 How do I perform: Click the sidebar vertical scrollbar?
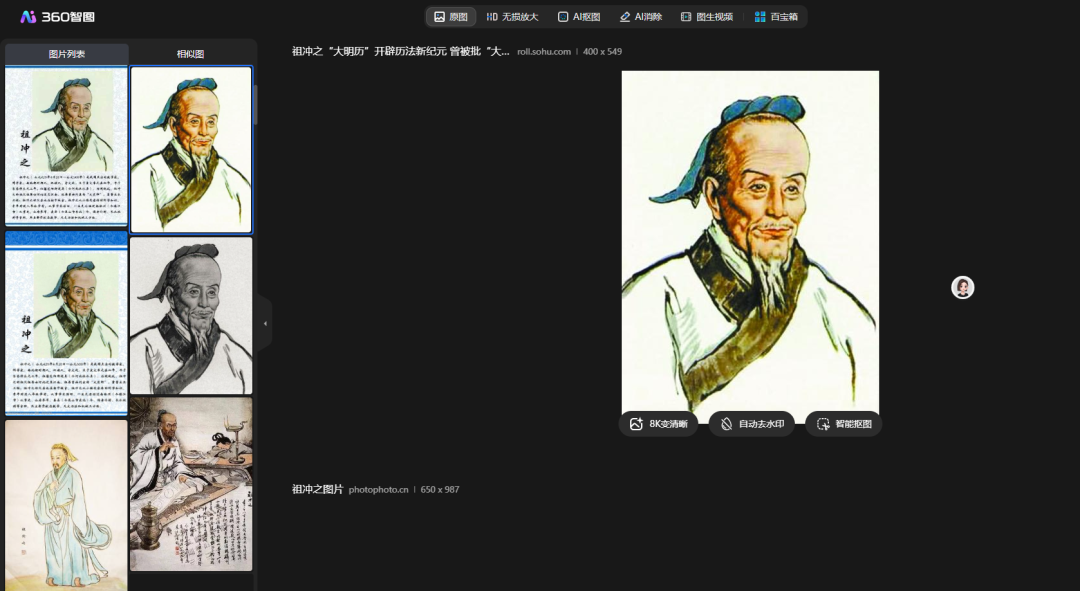click(255, 105)
